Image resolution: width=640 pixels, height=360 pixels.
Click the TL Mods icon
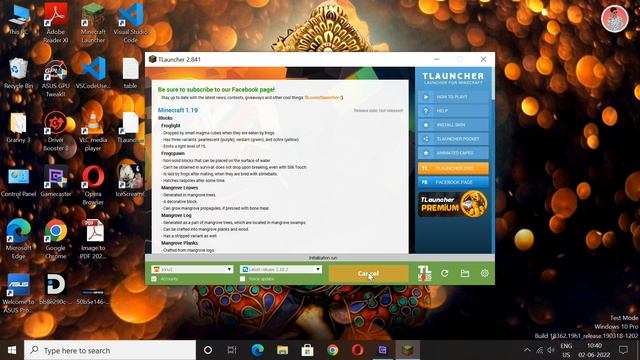(x=424, y=273)
